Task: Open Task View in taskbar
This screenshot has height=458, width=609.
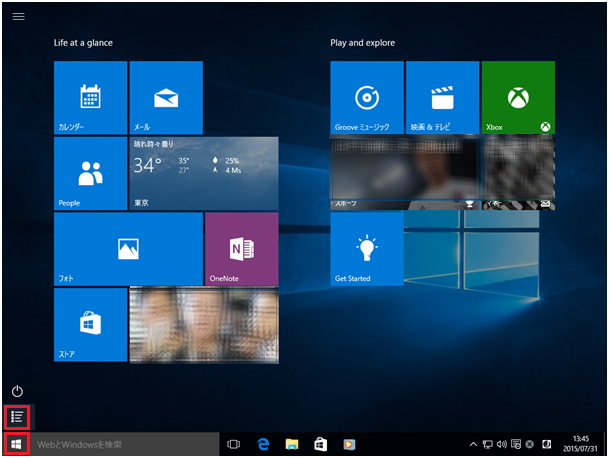Action: point(233,444)
